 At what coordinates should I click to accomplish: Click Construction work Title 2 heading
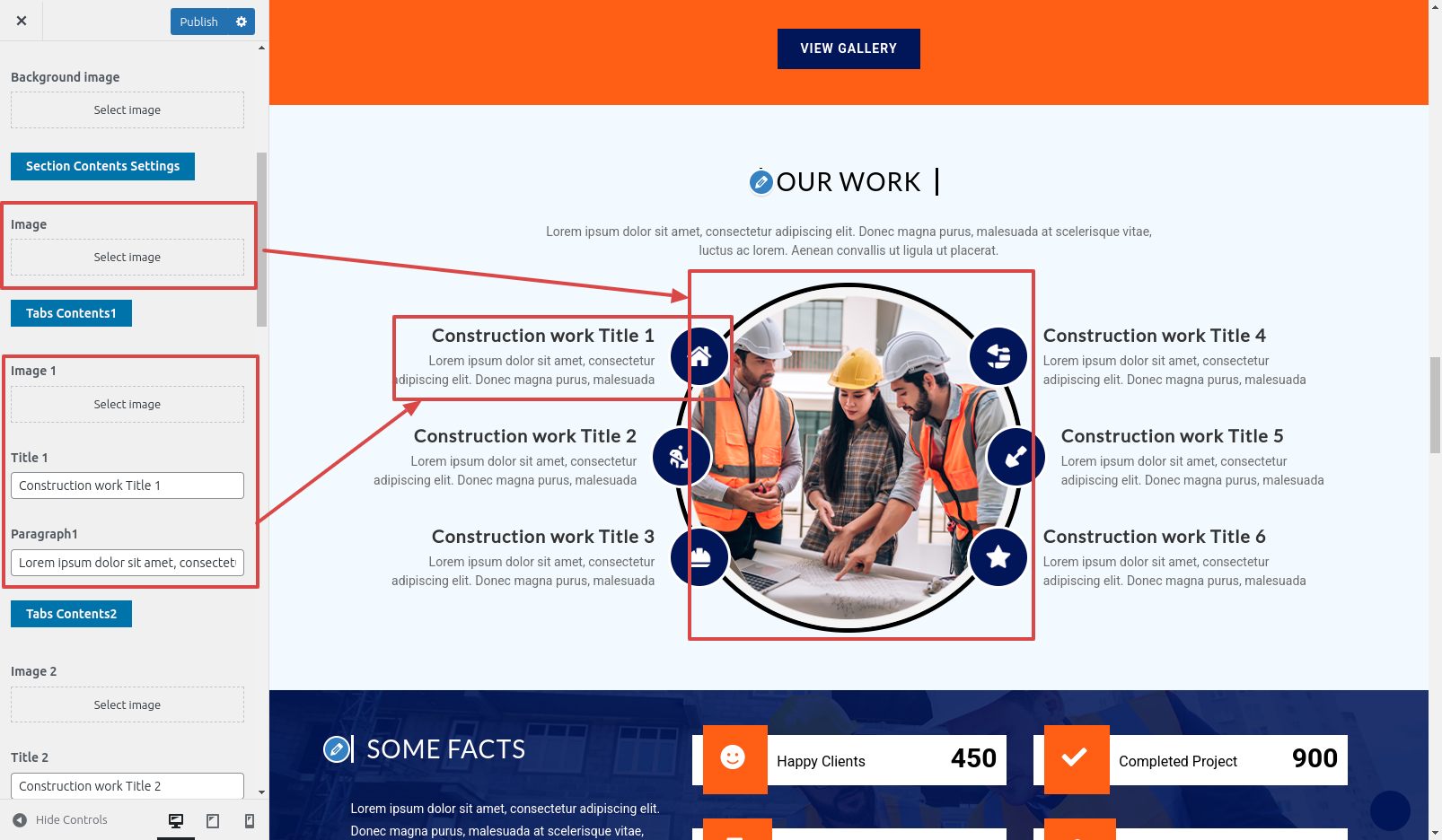[x=525, y=436]
